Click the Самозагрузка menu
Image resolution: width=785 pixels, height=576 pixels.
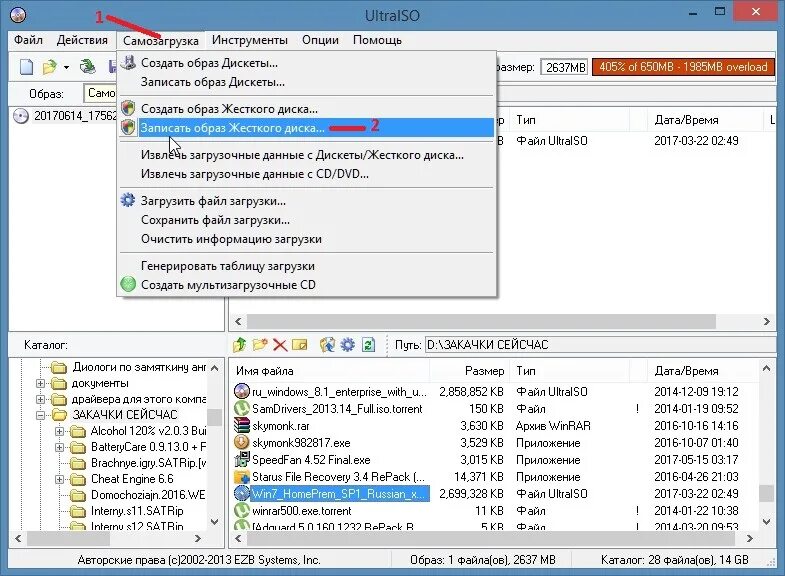click(x=161, y=41)
